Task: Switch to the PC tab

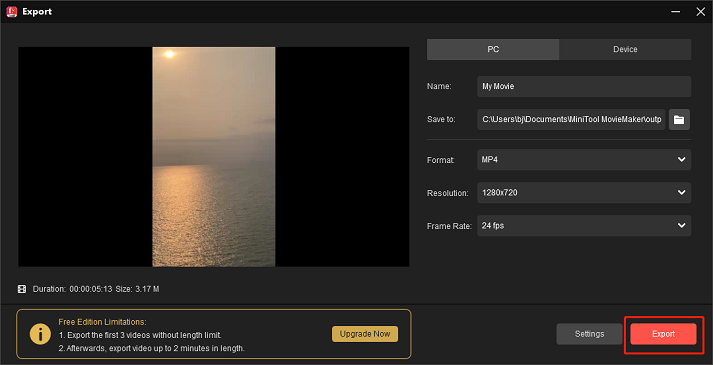Action: pos(493,49)
